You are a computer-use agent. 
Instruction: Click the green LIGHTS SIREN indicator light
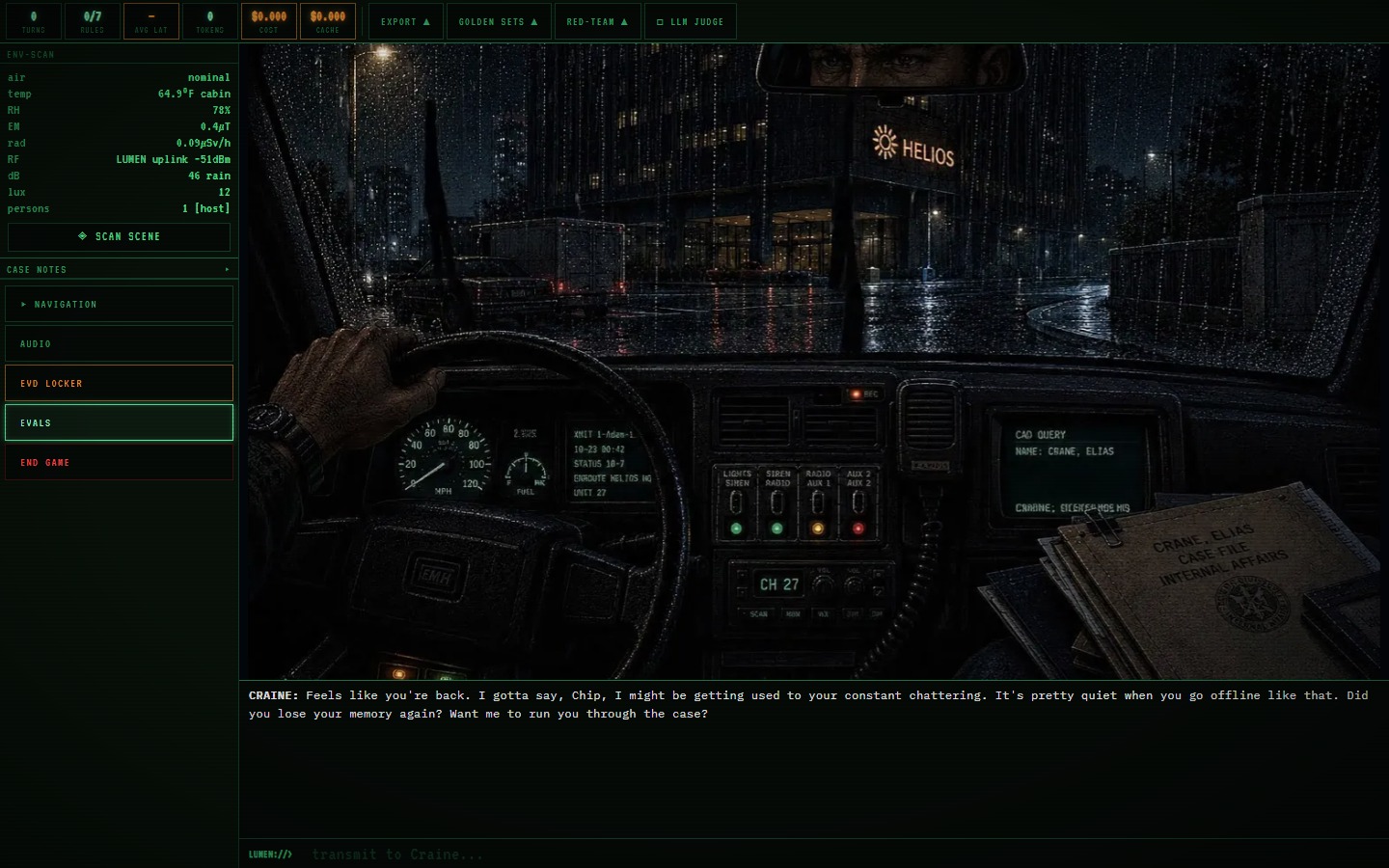[737, 529]
